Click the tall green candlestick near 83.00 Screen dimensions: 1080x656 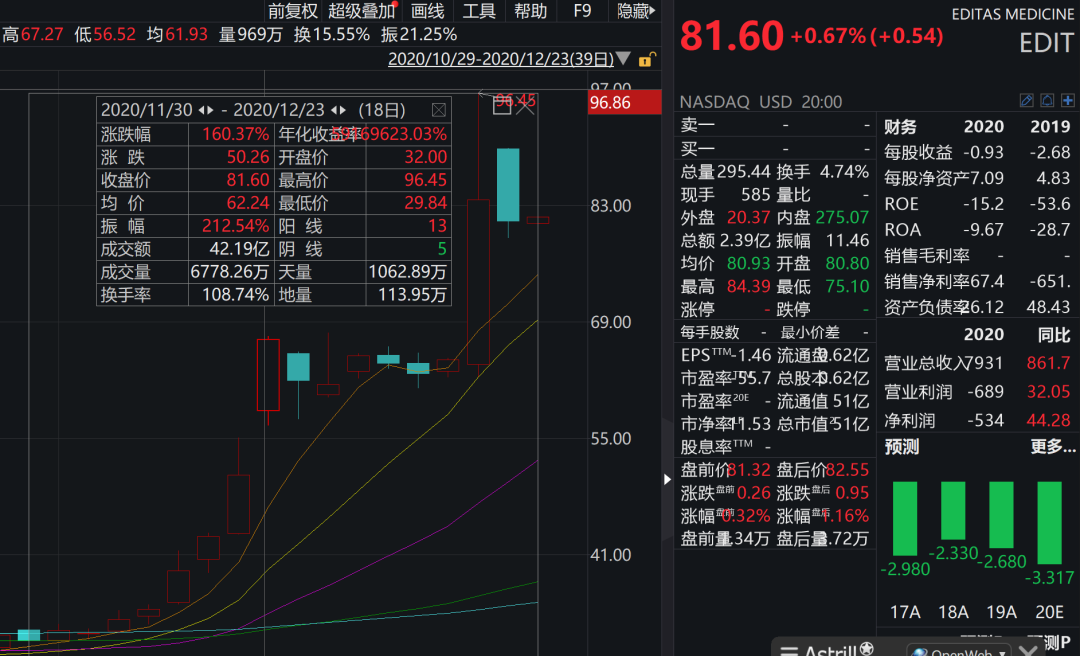tap(508, 185)
